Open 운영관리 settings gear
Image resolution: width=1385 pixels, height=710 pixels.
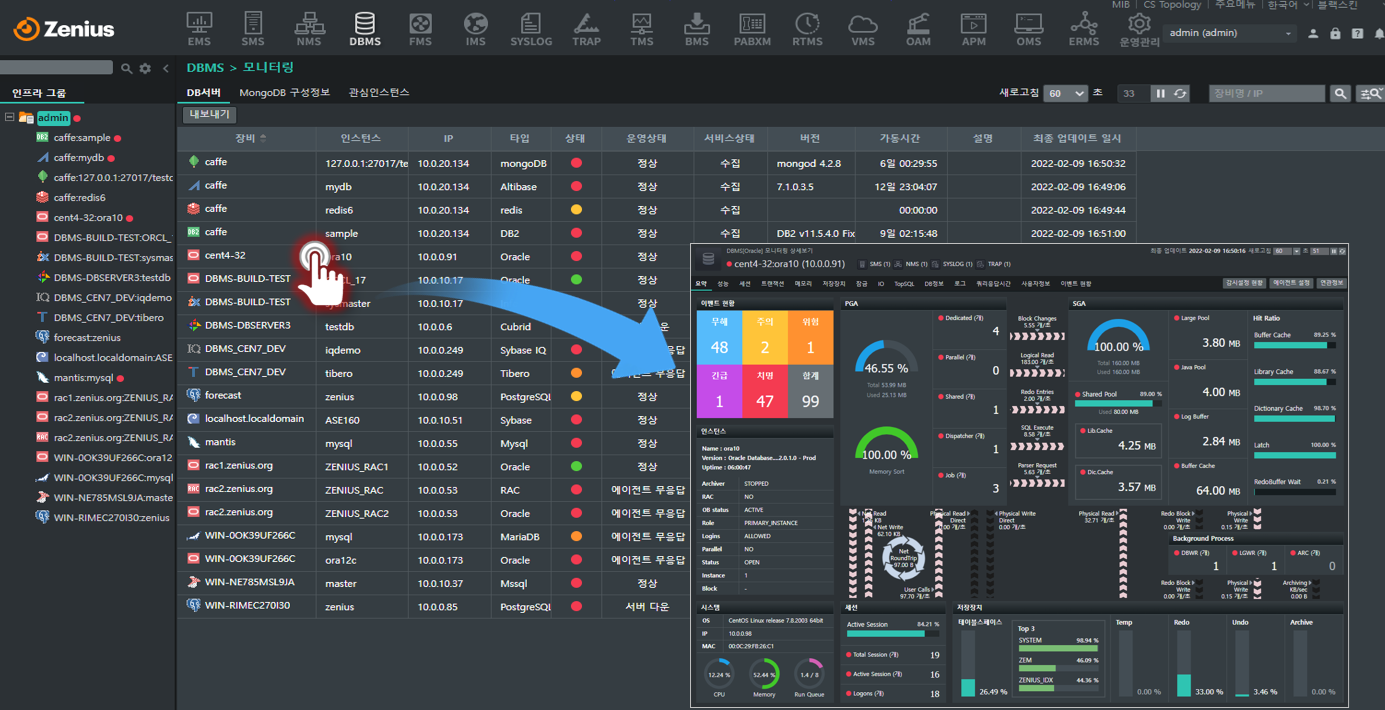1139,30
